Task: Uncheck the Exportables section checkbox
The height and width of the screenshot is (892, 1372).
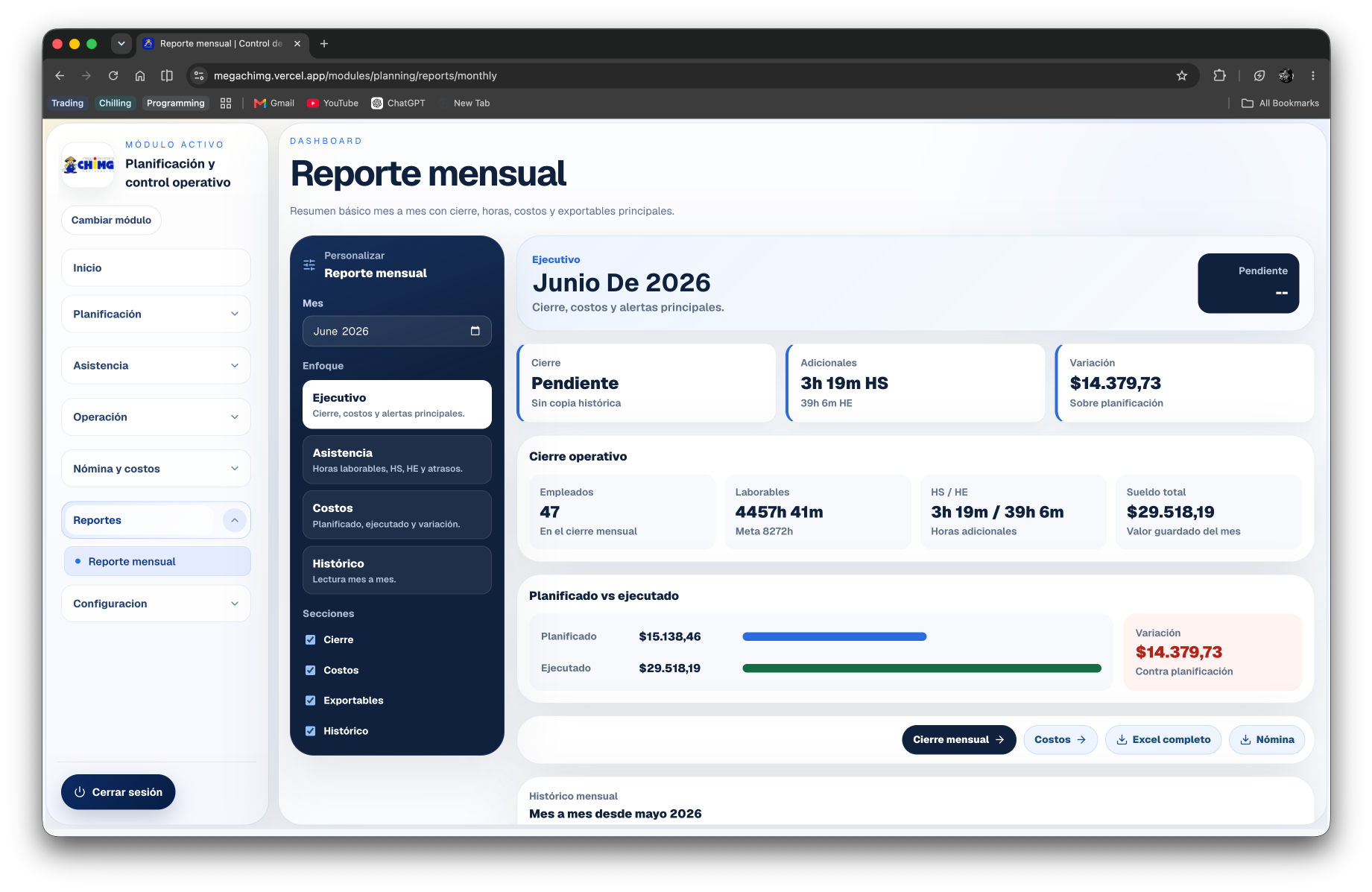Action: pos(311,700)
